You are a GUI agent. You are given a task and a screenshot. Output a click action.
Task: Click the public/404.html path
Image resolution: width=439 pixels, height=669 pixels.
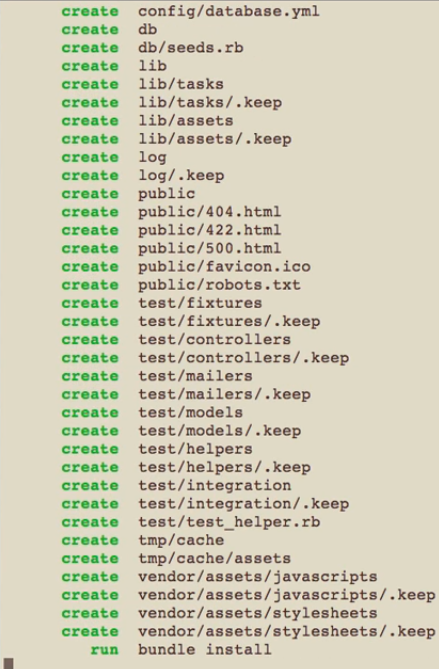[x=209, y=212]
